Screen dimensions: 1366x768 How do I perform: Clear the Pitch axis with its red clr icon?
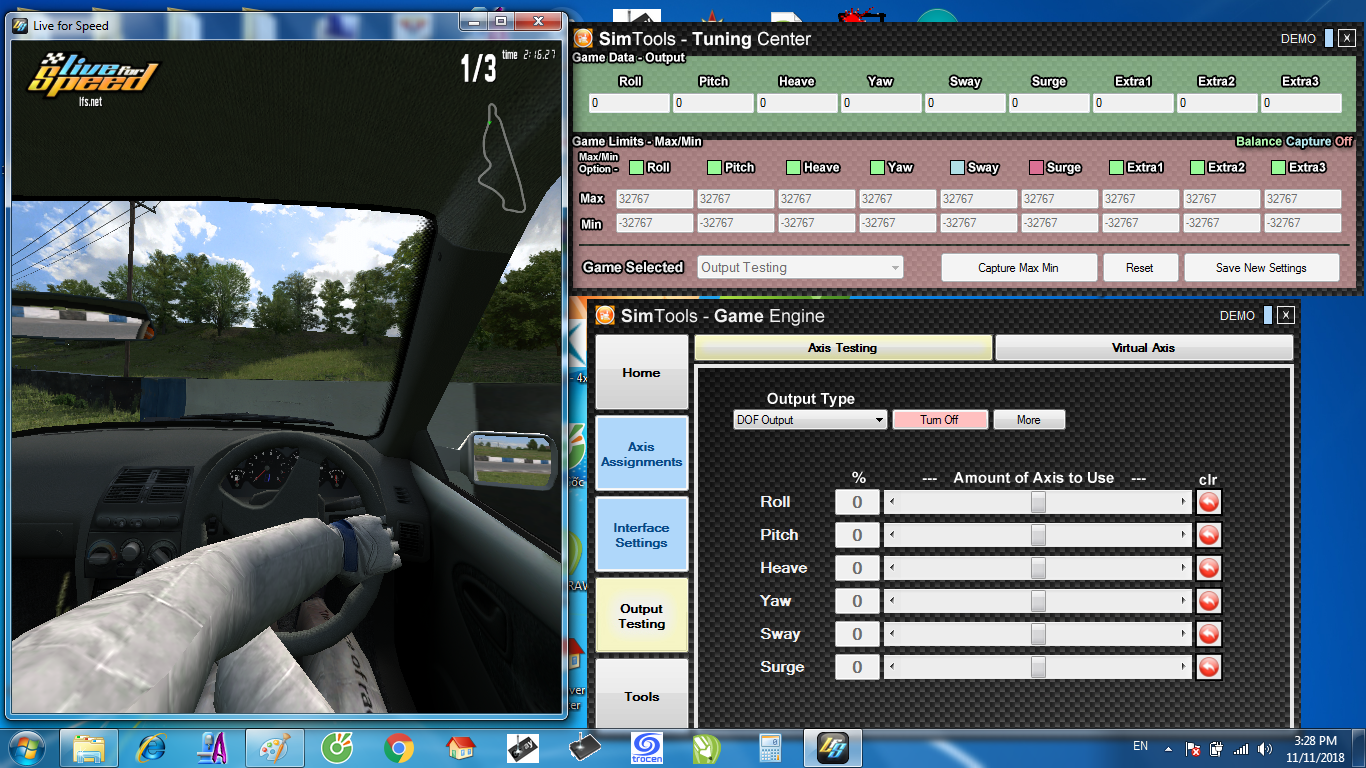(1208, 535)
